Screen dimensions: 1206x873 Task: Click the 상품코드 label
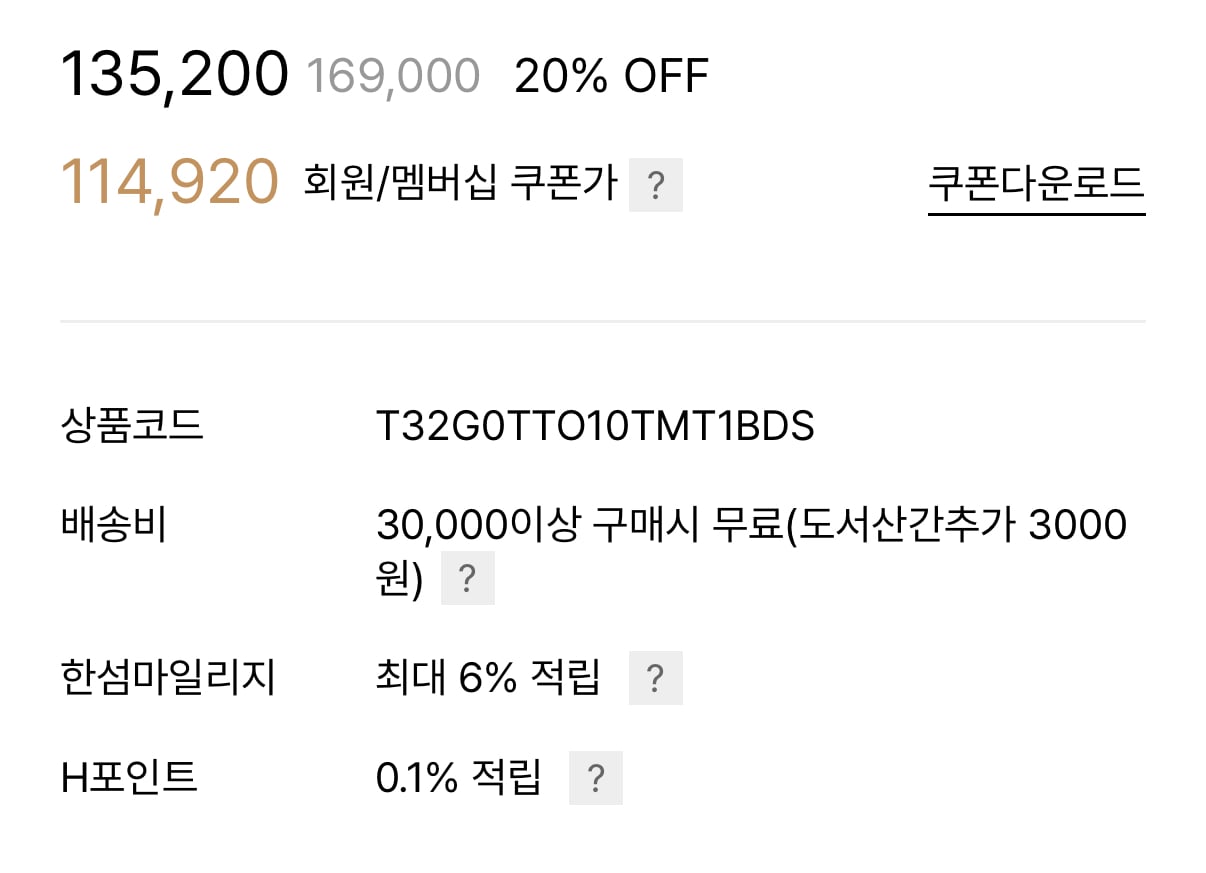tap(132, 427)
